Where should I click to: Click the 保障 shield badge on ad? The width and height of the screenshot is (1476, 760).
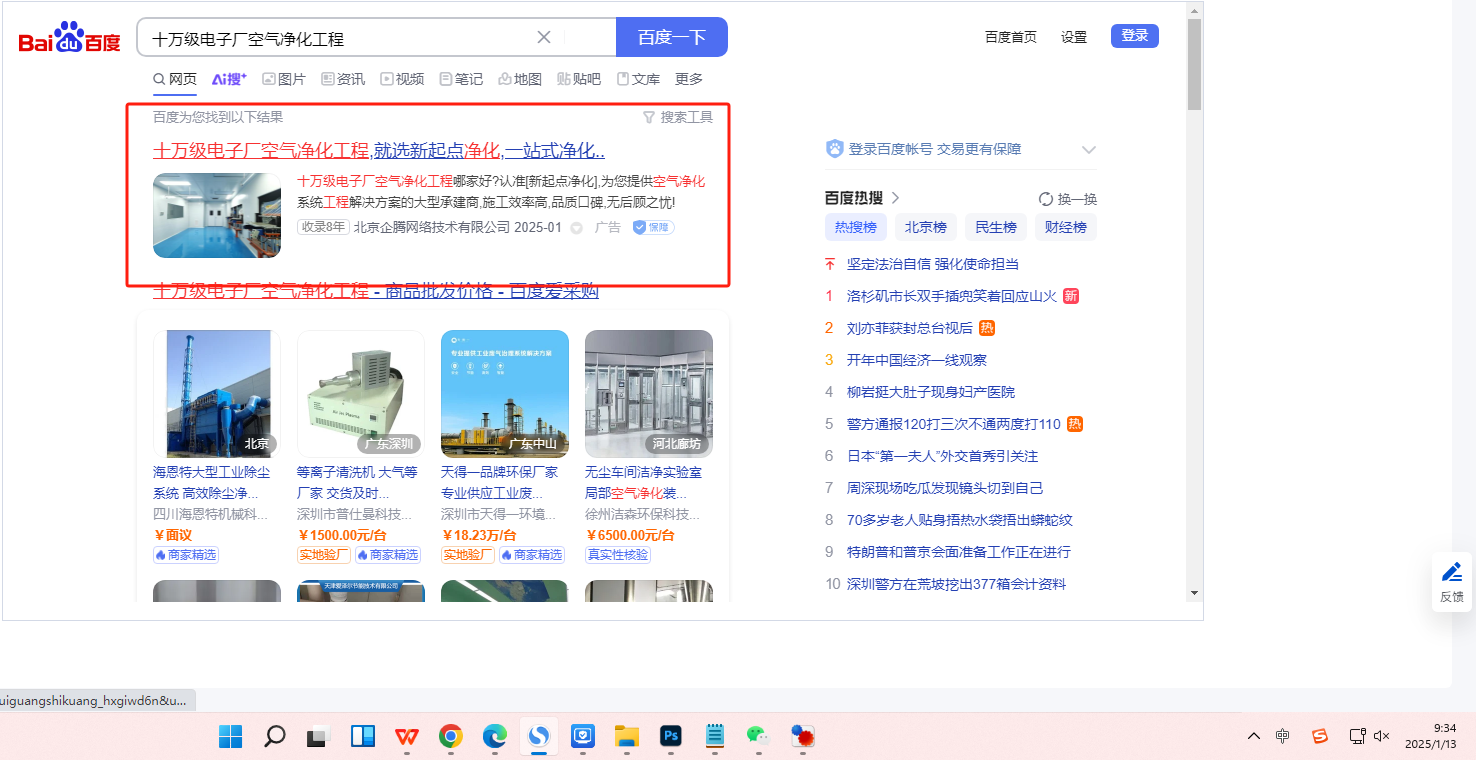click(652, 228)
